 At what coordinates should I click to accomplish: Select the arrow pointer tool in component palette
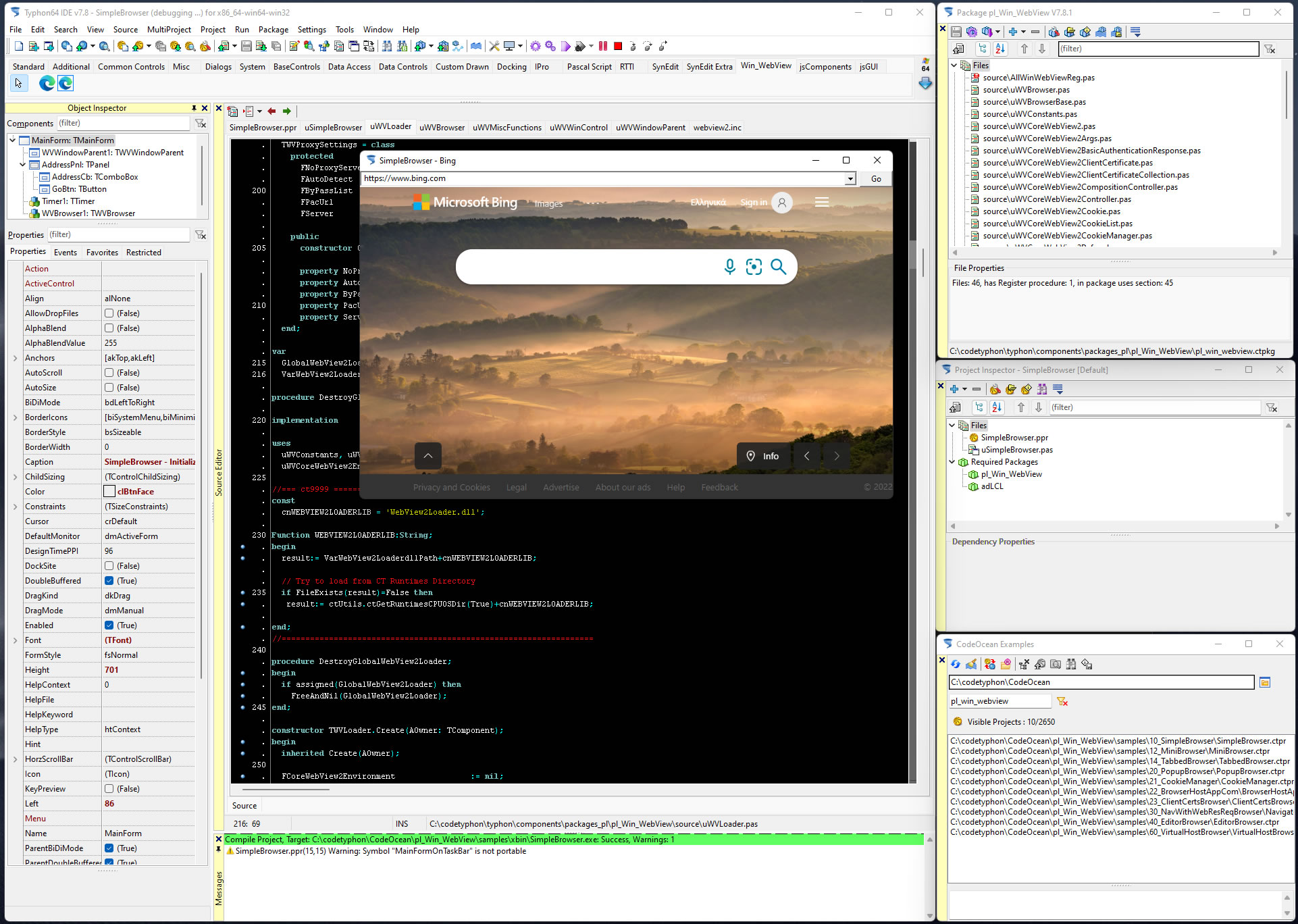click(18, 83)
